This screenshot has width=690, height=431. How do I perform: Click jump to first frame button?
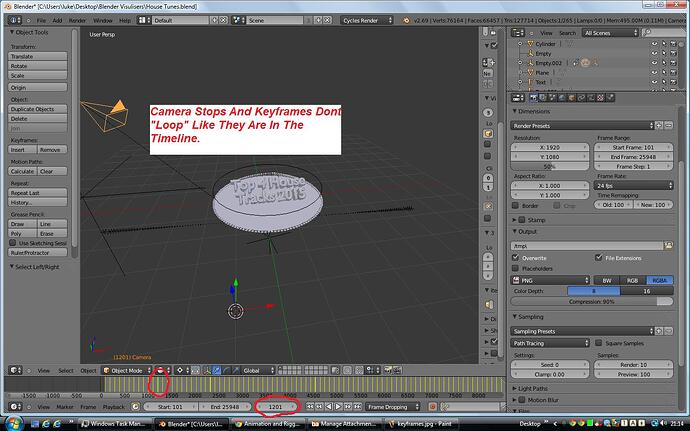click(x=310, y=407)
